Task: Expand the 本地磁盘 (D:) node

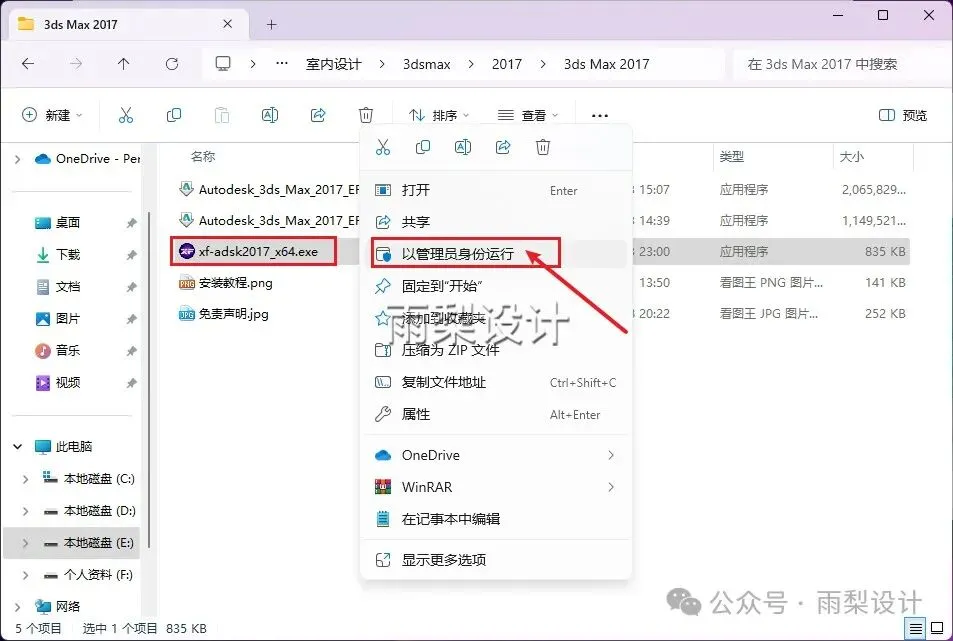Action: pyautogui.click(x=26, y=511)
